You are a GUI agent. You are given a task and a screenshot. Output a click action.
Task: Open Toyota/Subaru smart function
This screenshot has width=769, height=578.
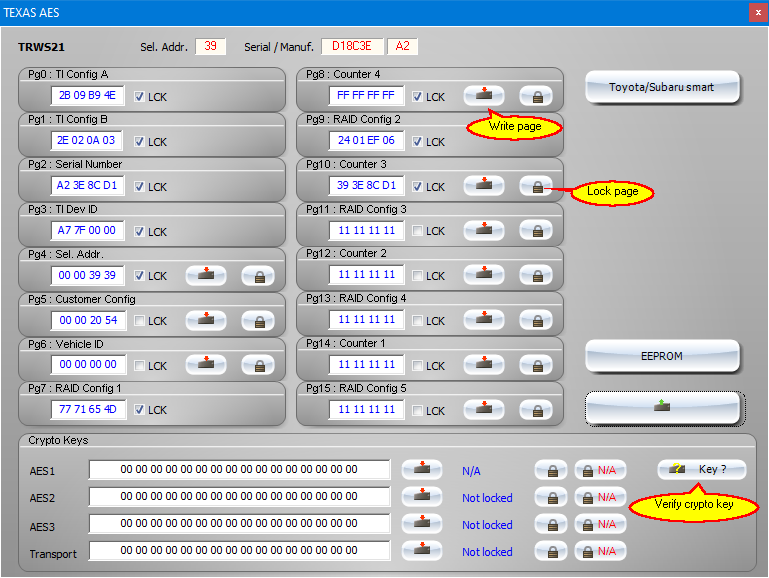point(662,87)
